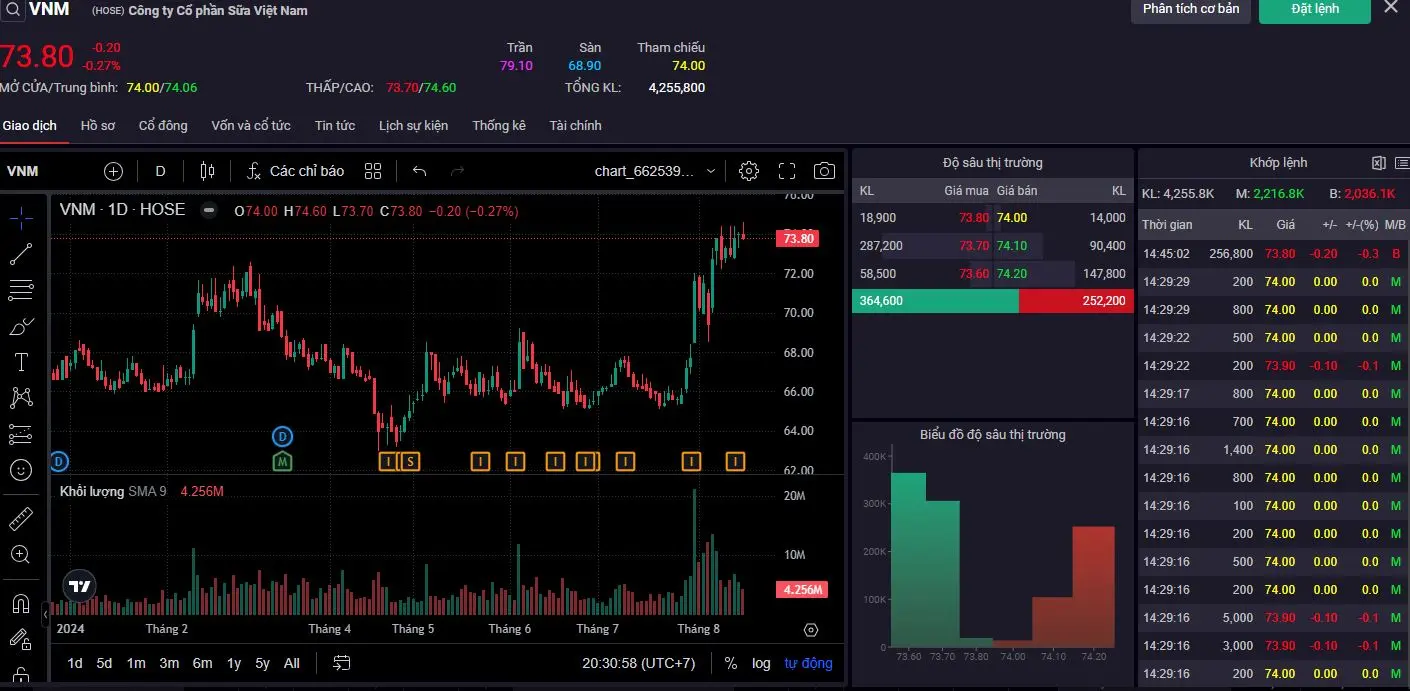This screenshot has width=1410, height=691.
Task: Open the timezone 20:30:58 (UTC+7) menu
Action: tap(639, 663)
